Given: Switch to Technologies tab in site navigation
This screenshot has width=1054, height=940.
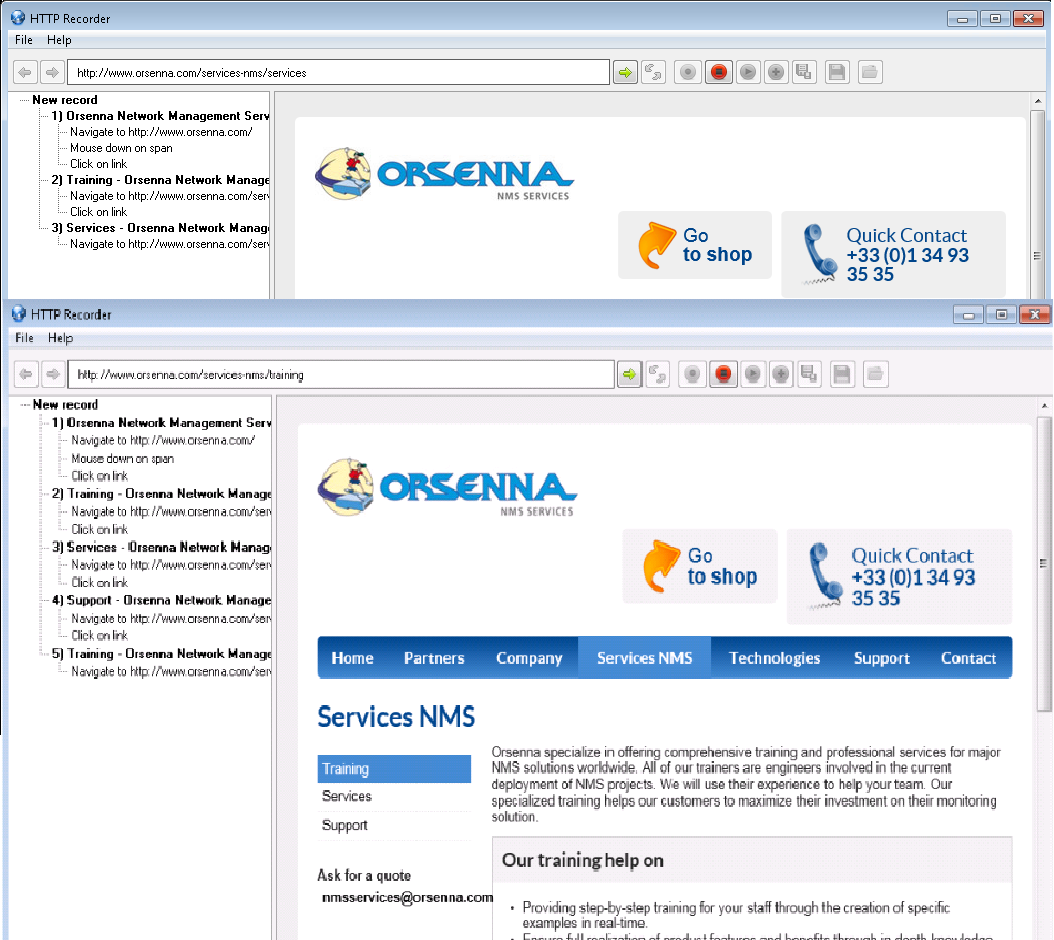Looking at the screenshot, I should point(774,658).
